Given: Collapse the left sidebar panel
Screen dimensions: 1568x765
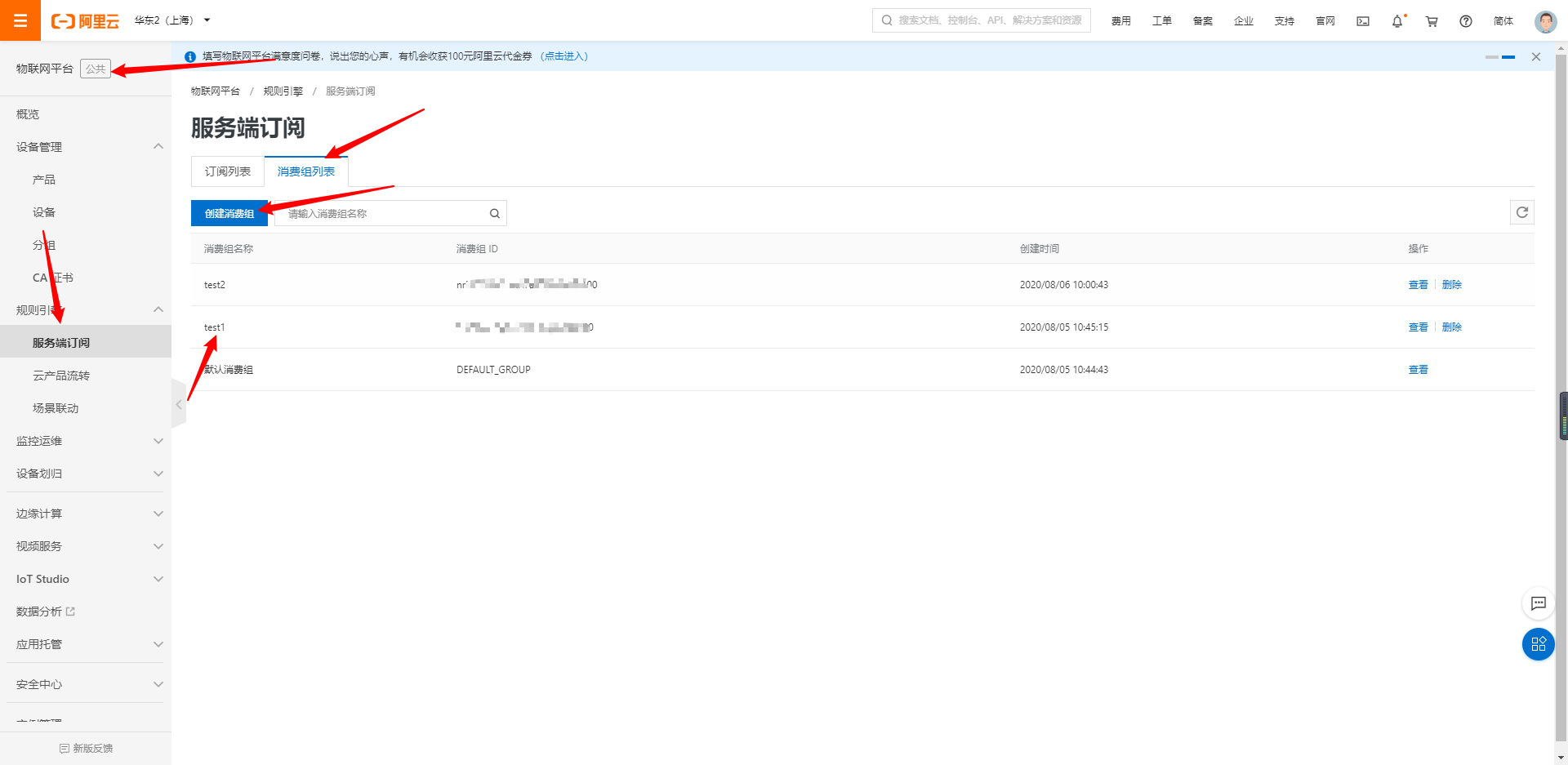Looking at the screenshot, I should click(x=179, y=404).
